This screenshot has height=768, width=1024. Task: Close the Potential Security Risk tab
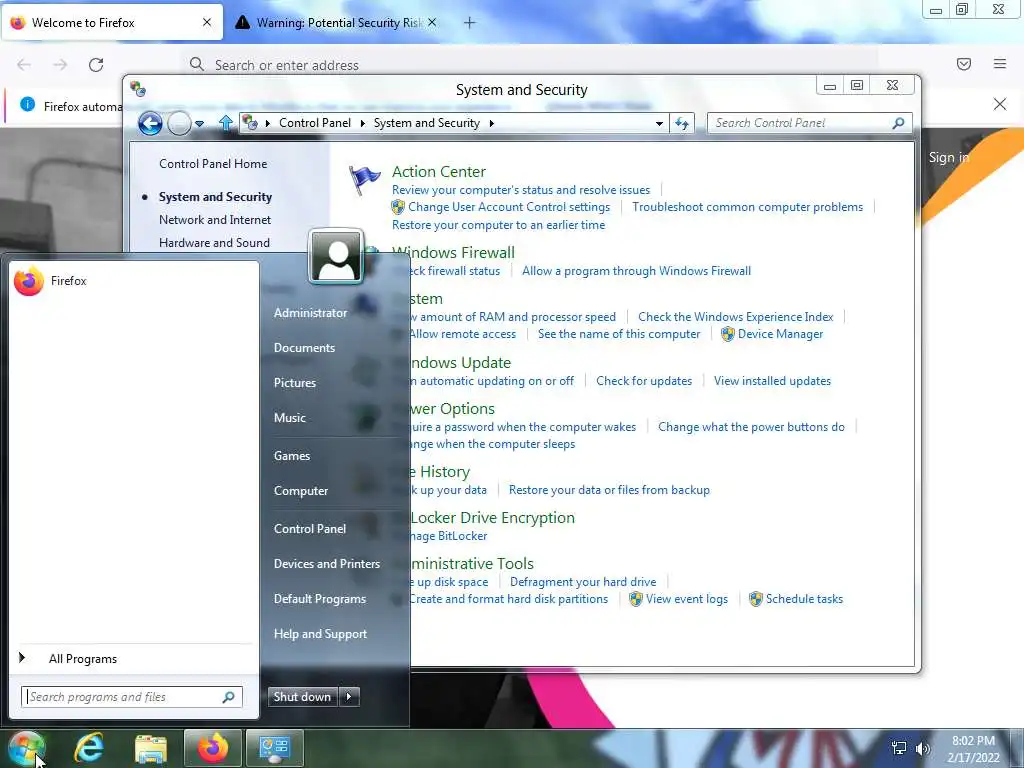click(432, 22)
